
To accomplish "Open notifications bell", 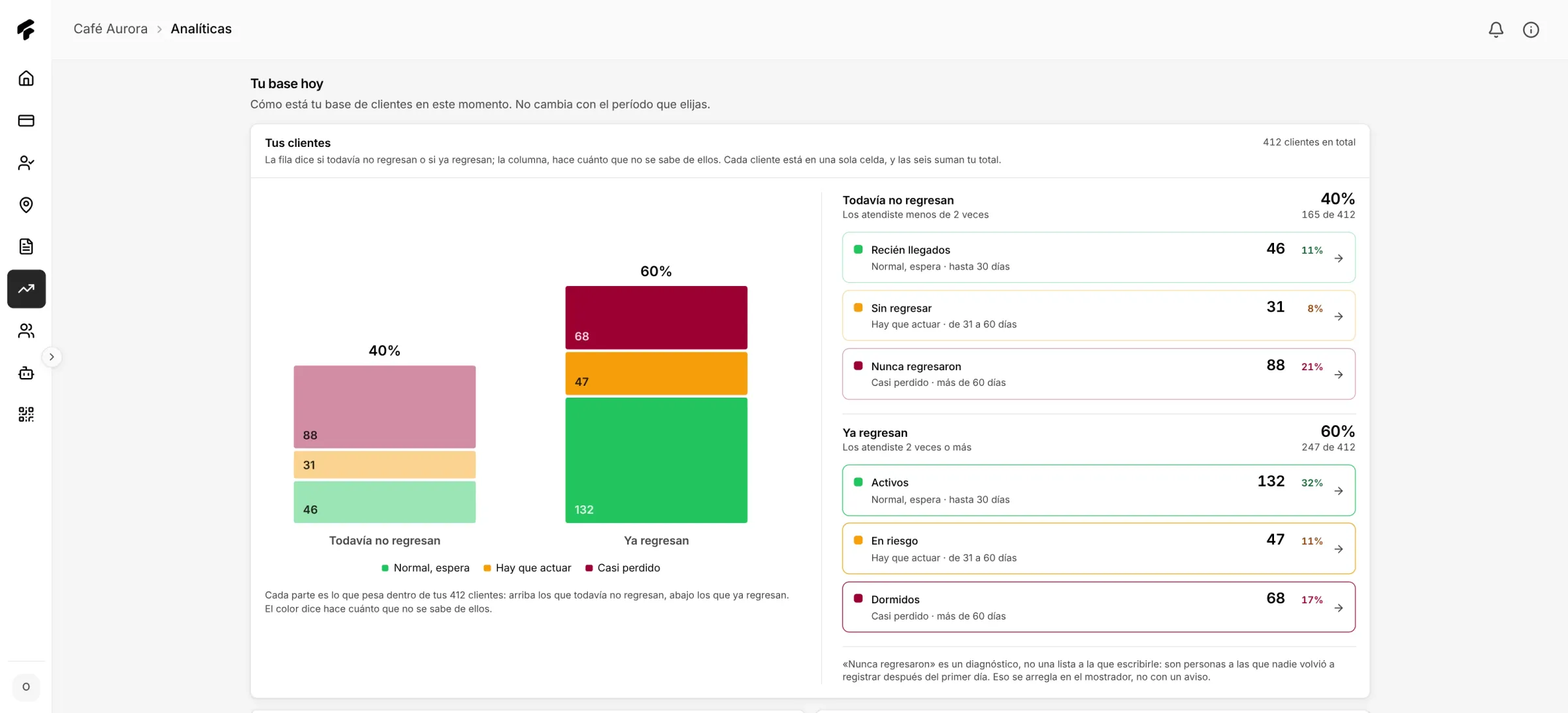I will tap(1496, 29).
